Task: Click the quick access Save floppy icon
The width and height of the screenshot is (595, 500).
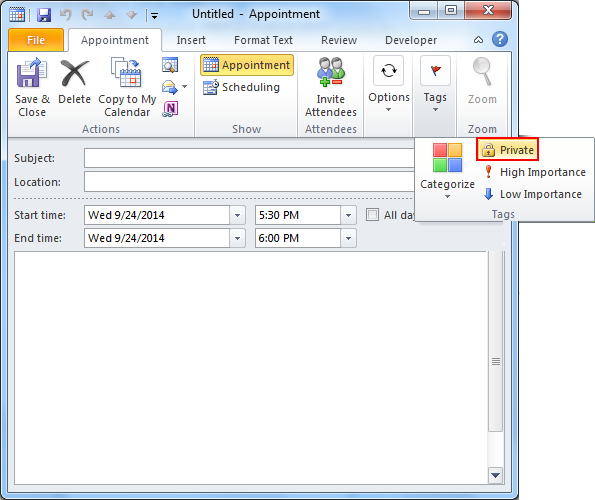Action: pyautogui.click(x=44, y=16)
